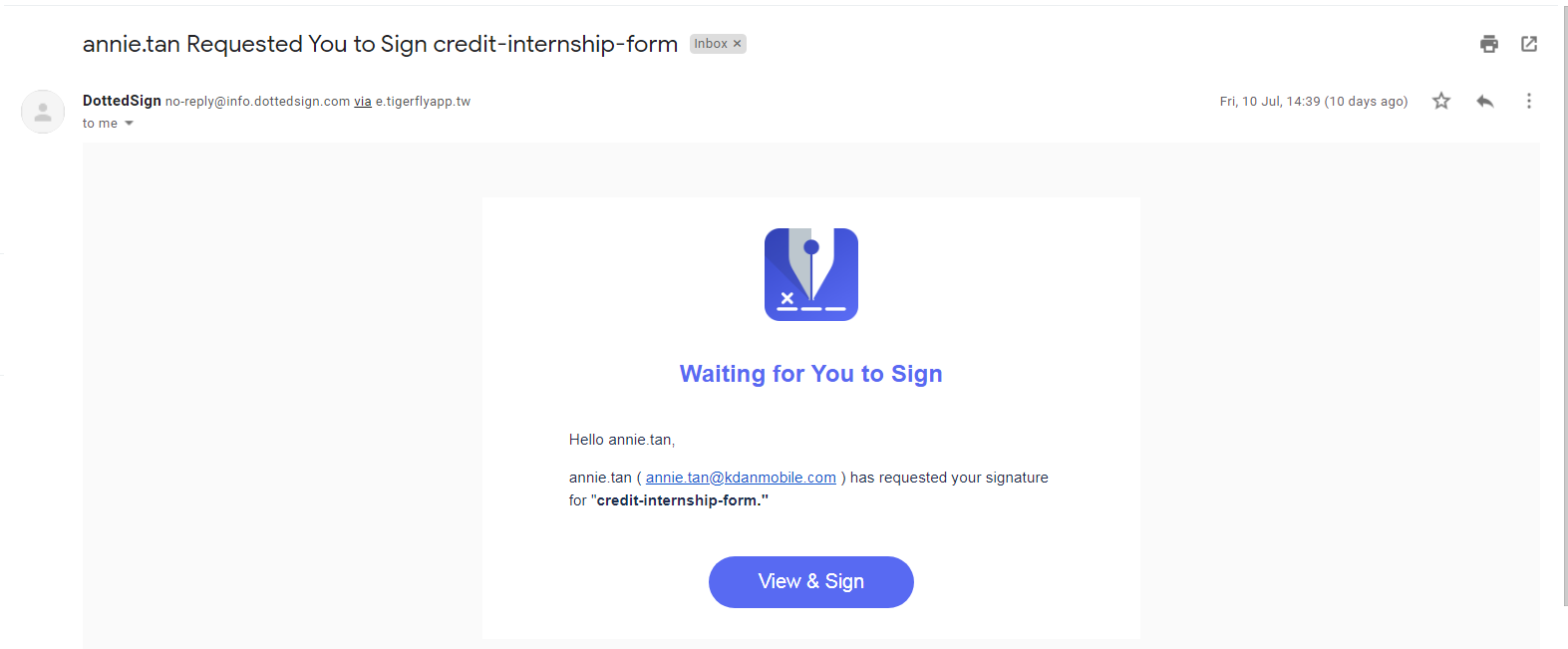Print this email with the printer icon
The height and width of the screenshot is (649, 1568).
pyautogui.click(x=1489, y=44)
